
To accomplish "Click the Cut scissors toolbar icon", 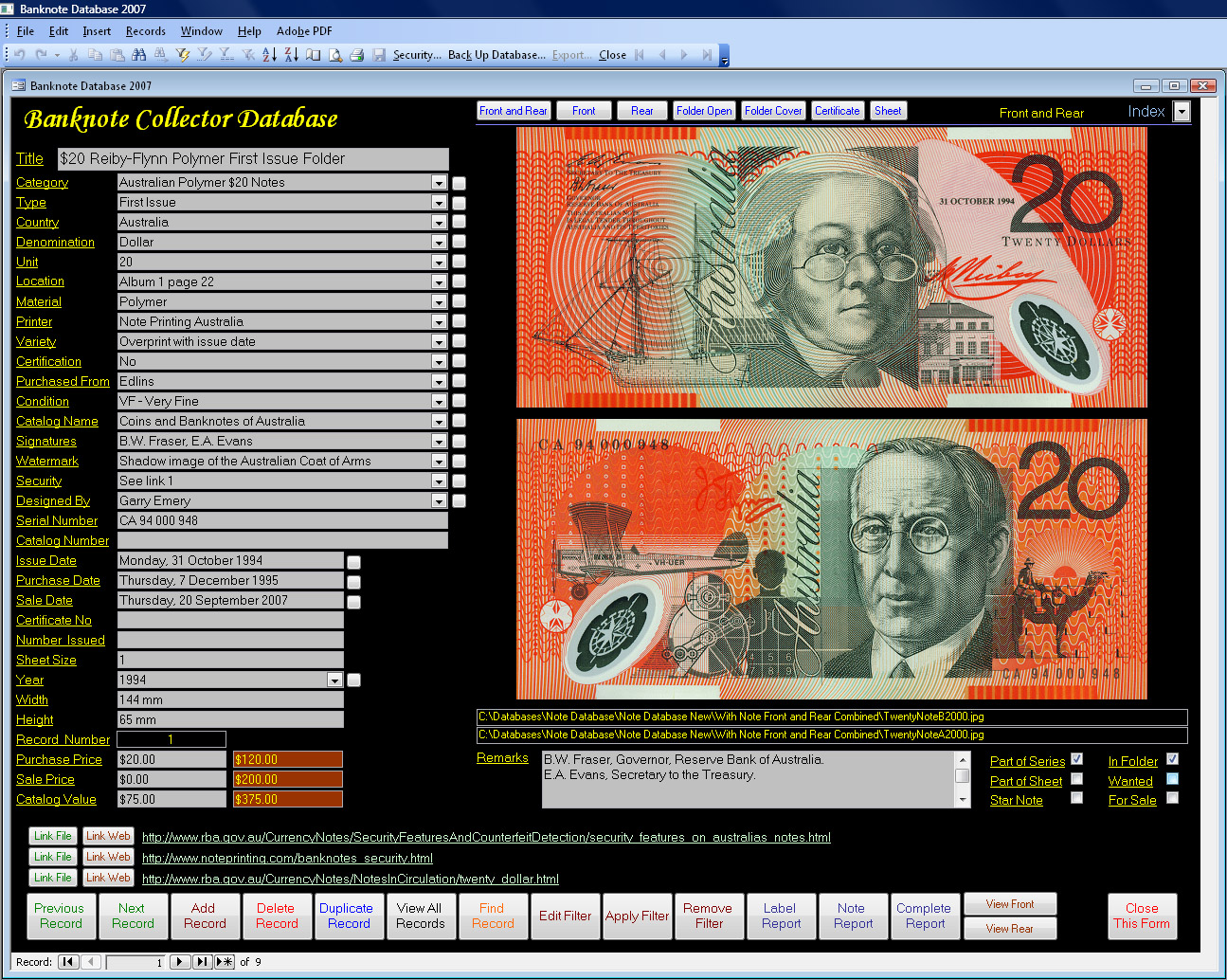I will [x=73, y=55].
